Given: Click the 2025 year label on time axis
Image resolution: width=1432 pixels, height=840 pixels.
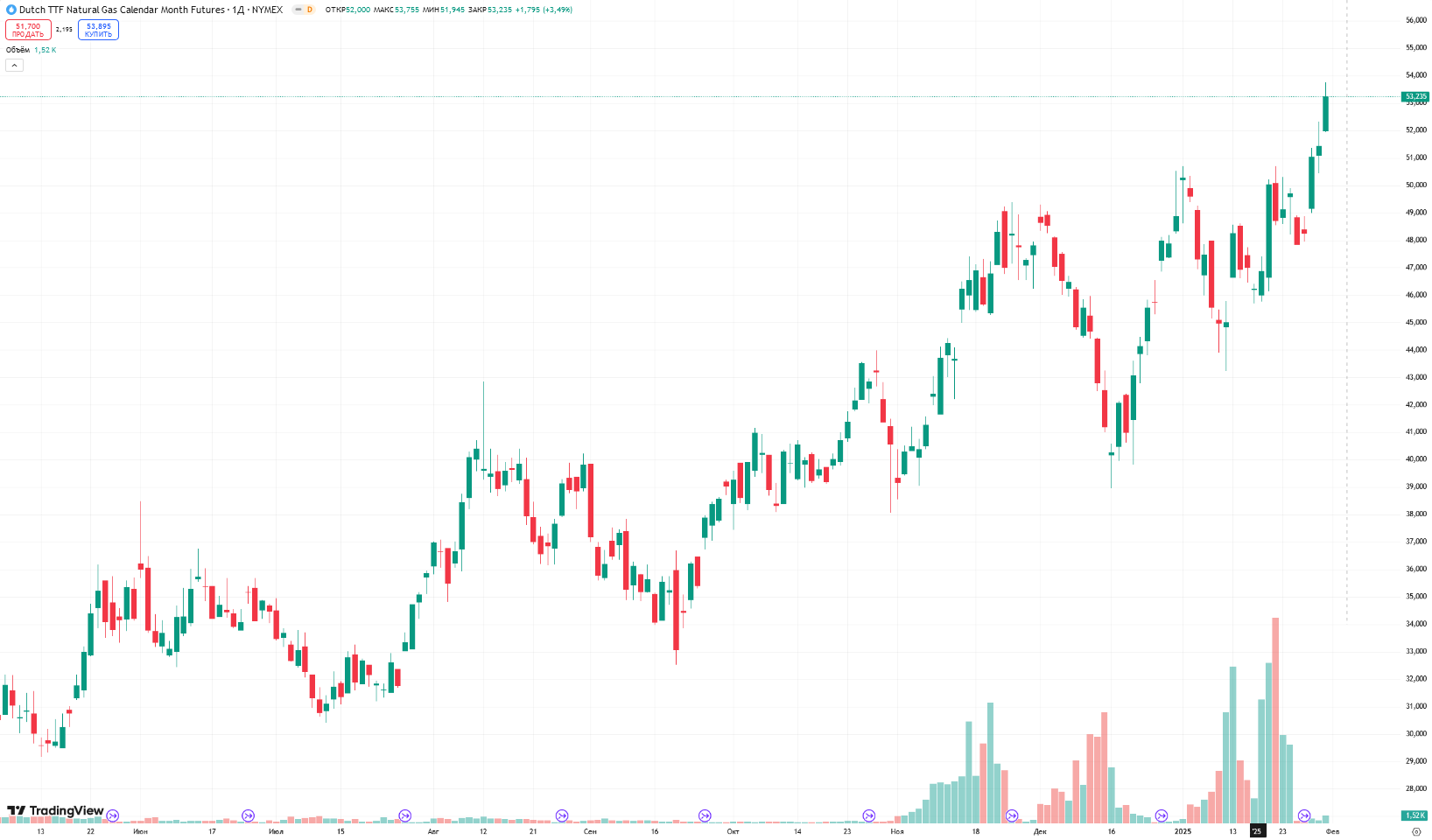Looking at the screenshot, I should click(x=1183, y=831).
